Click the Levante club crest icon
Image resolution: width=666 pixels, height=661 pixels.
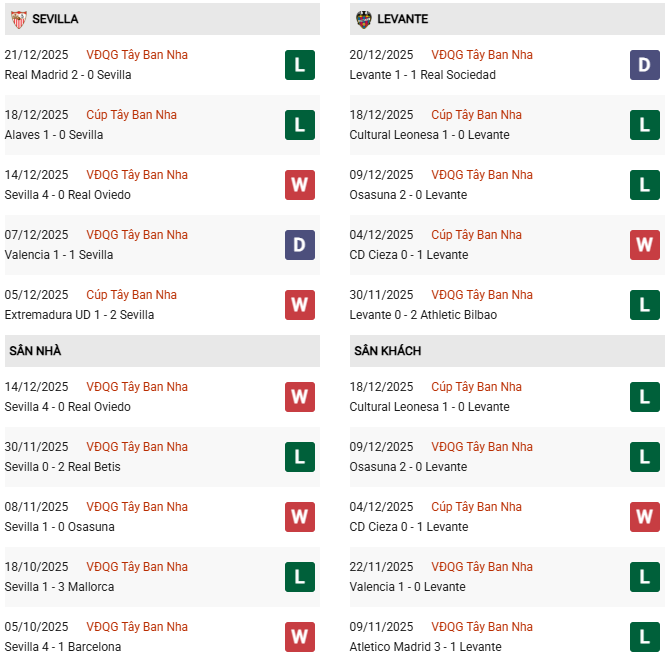point(363,19)
